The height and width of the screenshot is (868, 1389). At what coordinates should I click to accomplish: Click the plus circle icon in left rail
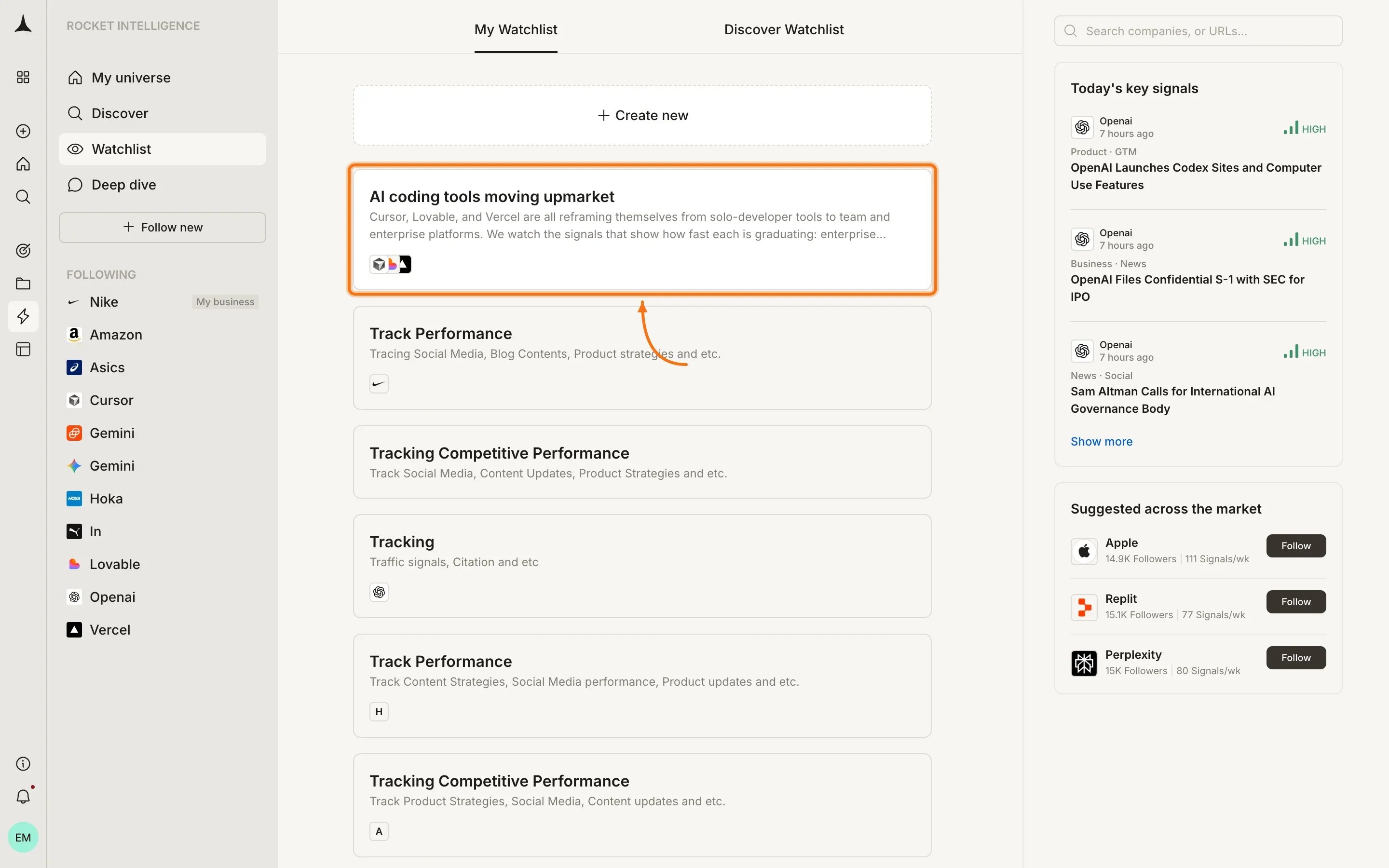point(23,131)
